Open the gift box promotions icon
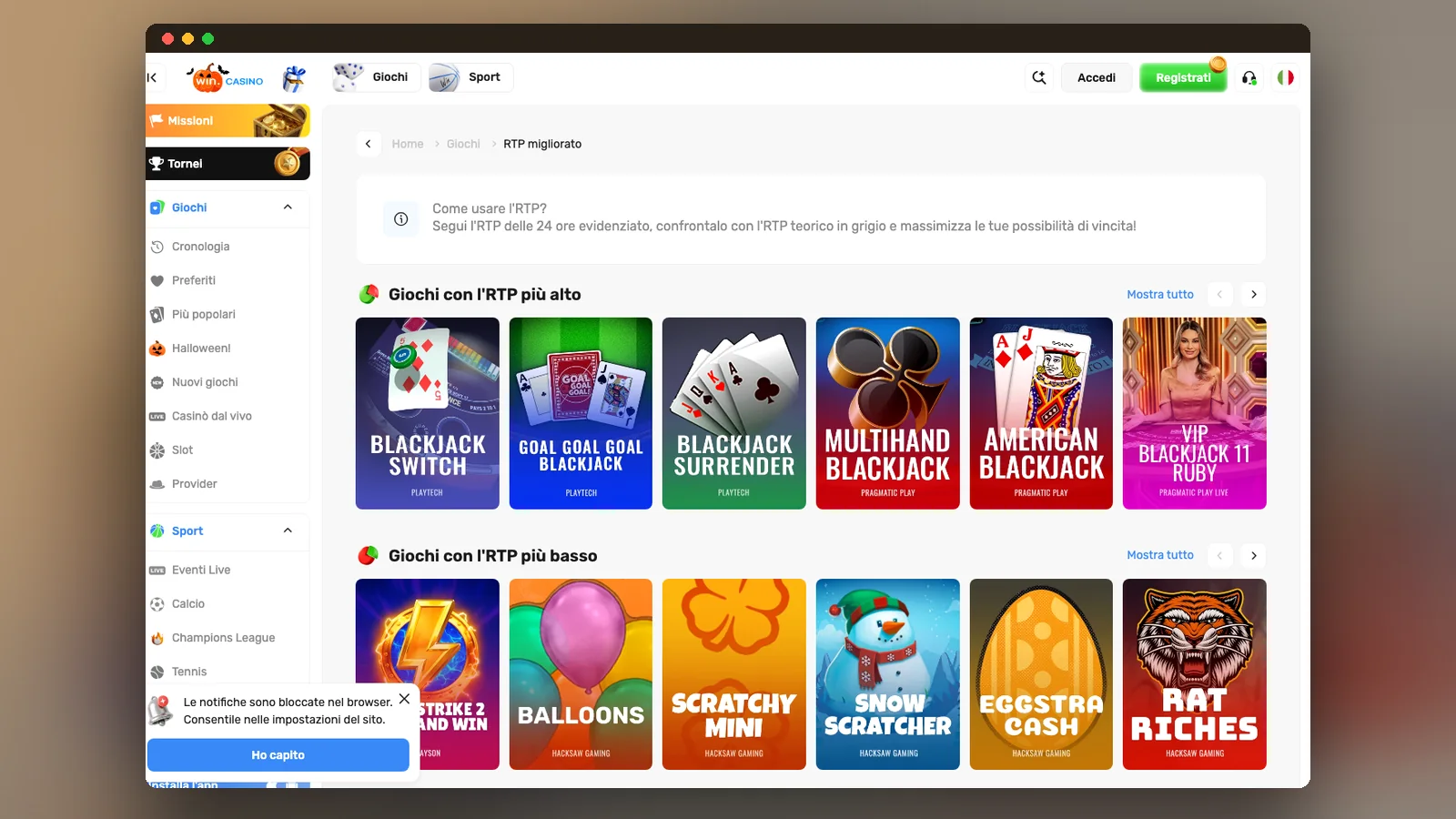This screenshot has height=819, width=1456. (294, 78)
